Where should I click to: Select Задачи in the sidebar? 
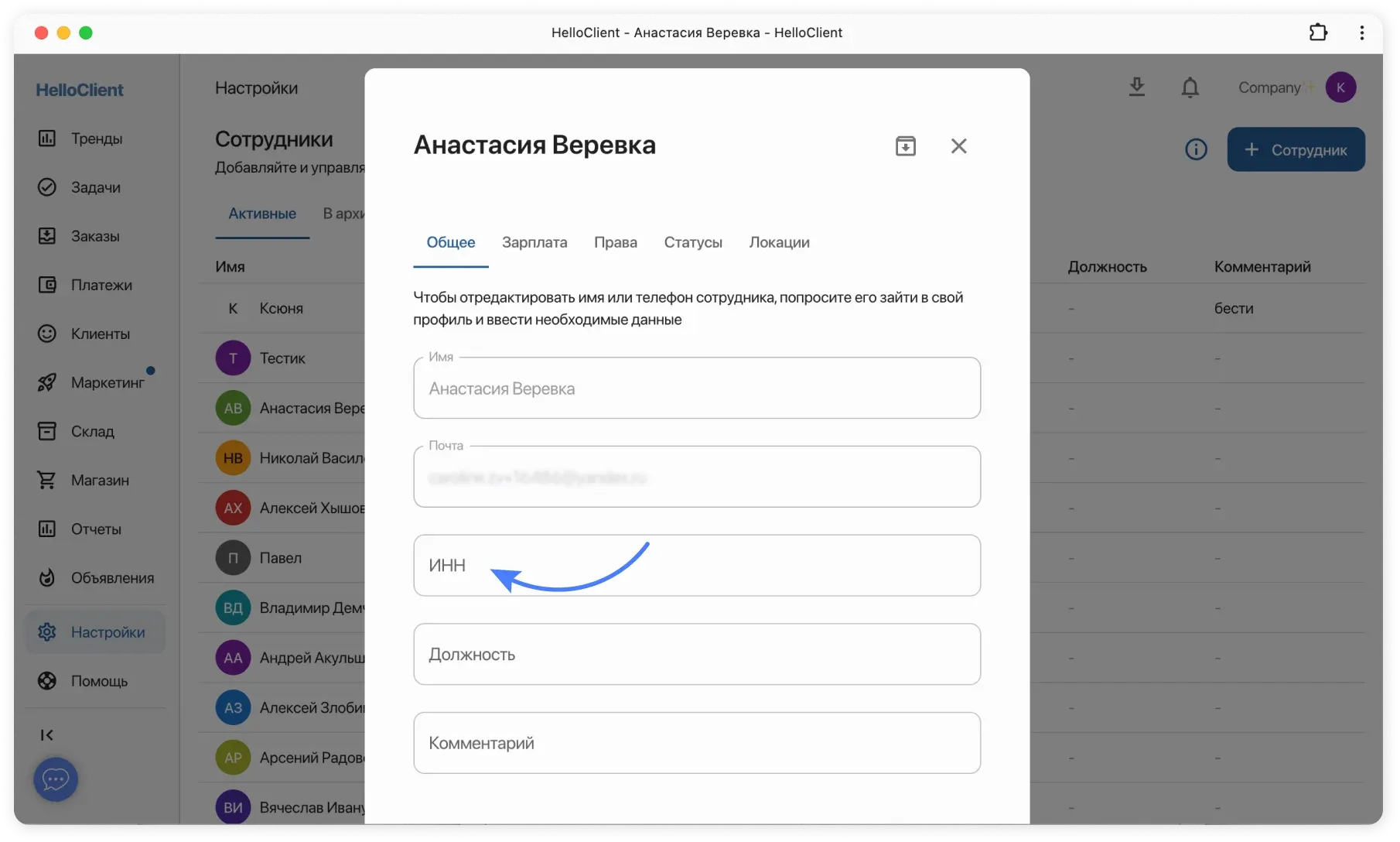coord(95,187)
